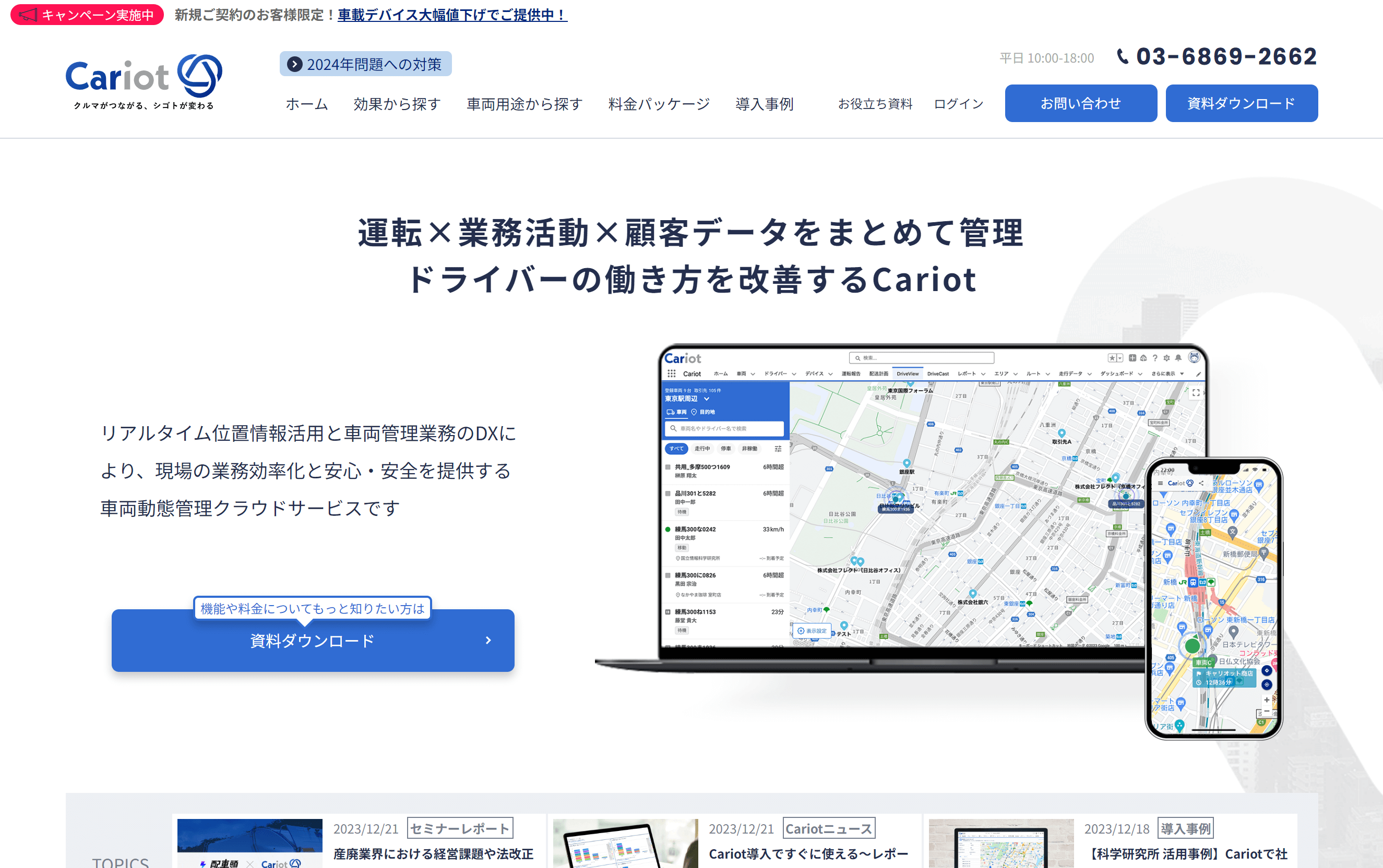Screen dimensions: 1383x868
Task: Open 料金パッケージ page
Action: point(659,104)
